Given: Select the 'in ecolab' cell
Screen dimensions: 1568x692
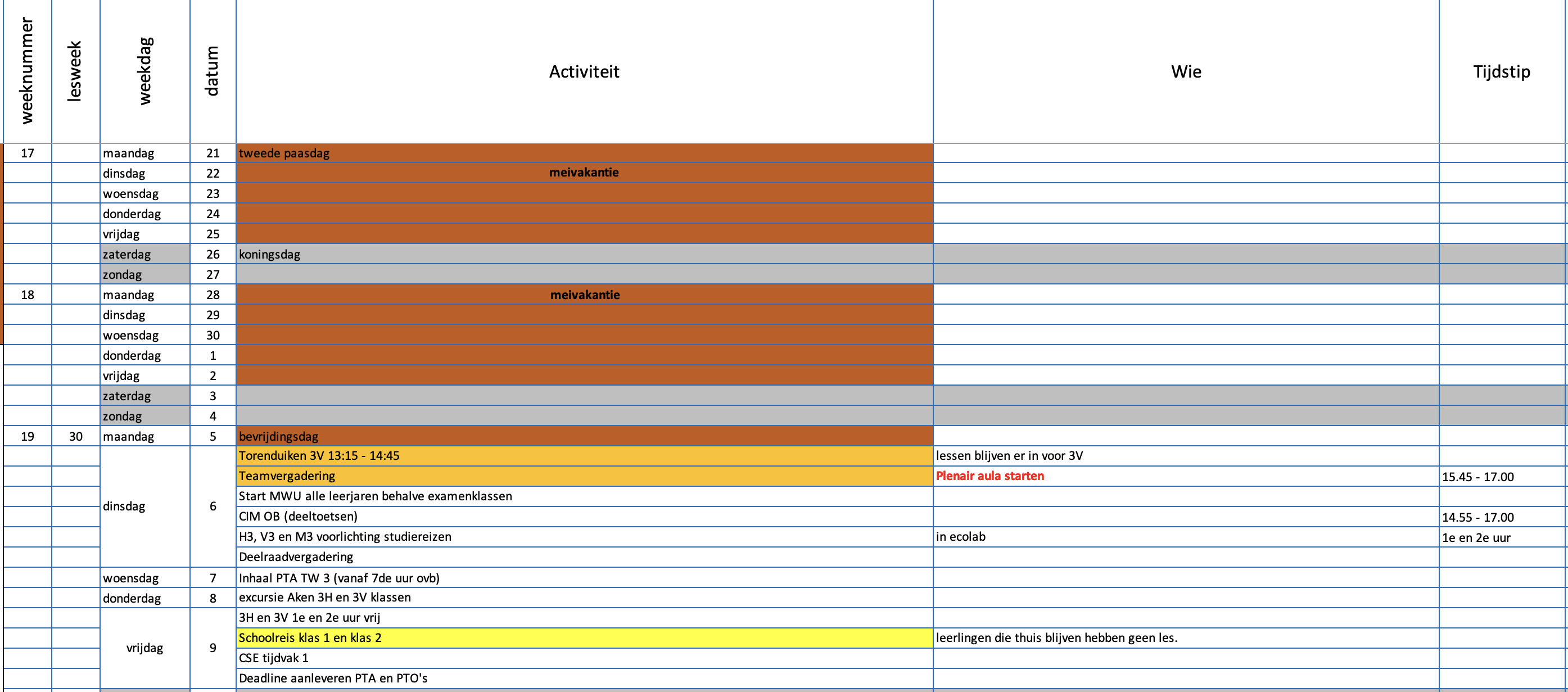Looking at the screenshot, I should click(1186, 536).
